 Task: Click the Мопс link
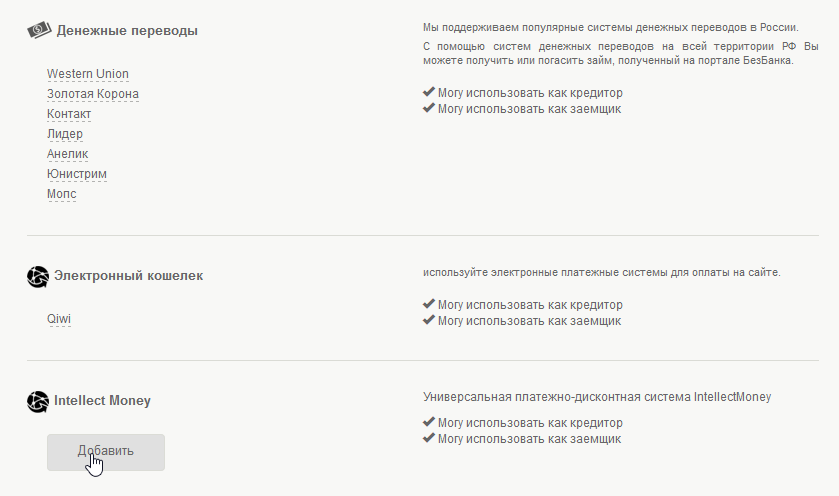click(62, 194)
